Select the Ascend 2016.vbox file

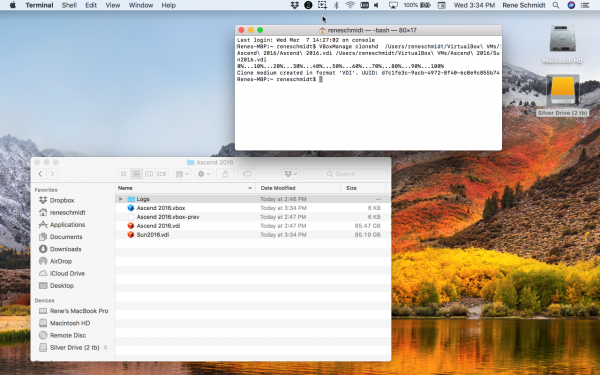click(253, 208)
